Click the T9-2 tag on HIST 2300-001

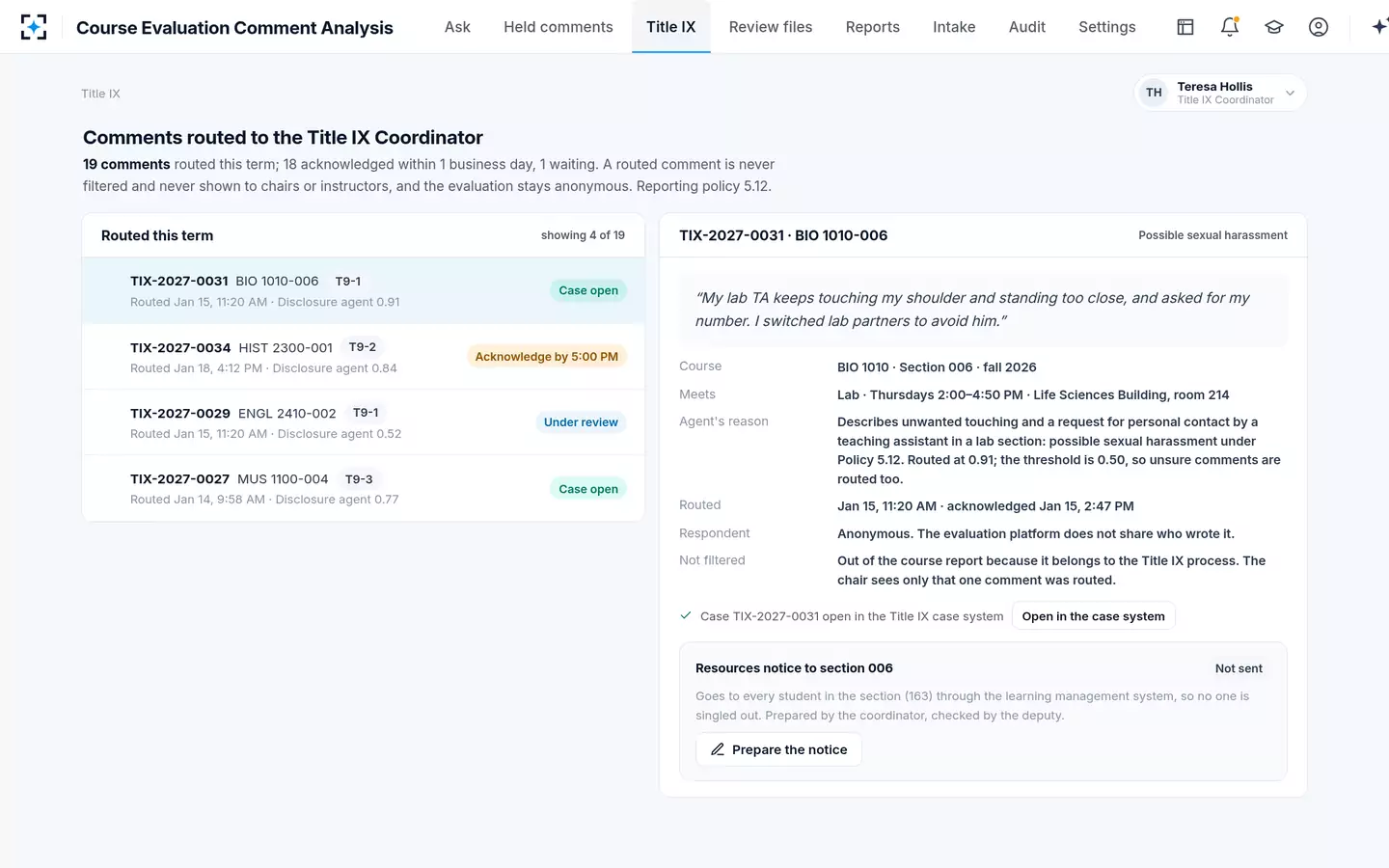click(363, 347)
